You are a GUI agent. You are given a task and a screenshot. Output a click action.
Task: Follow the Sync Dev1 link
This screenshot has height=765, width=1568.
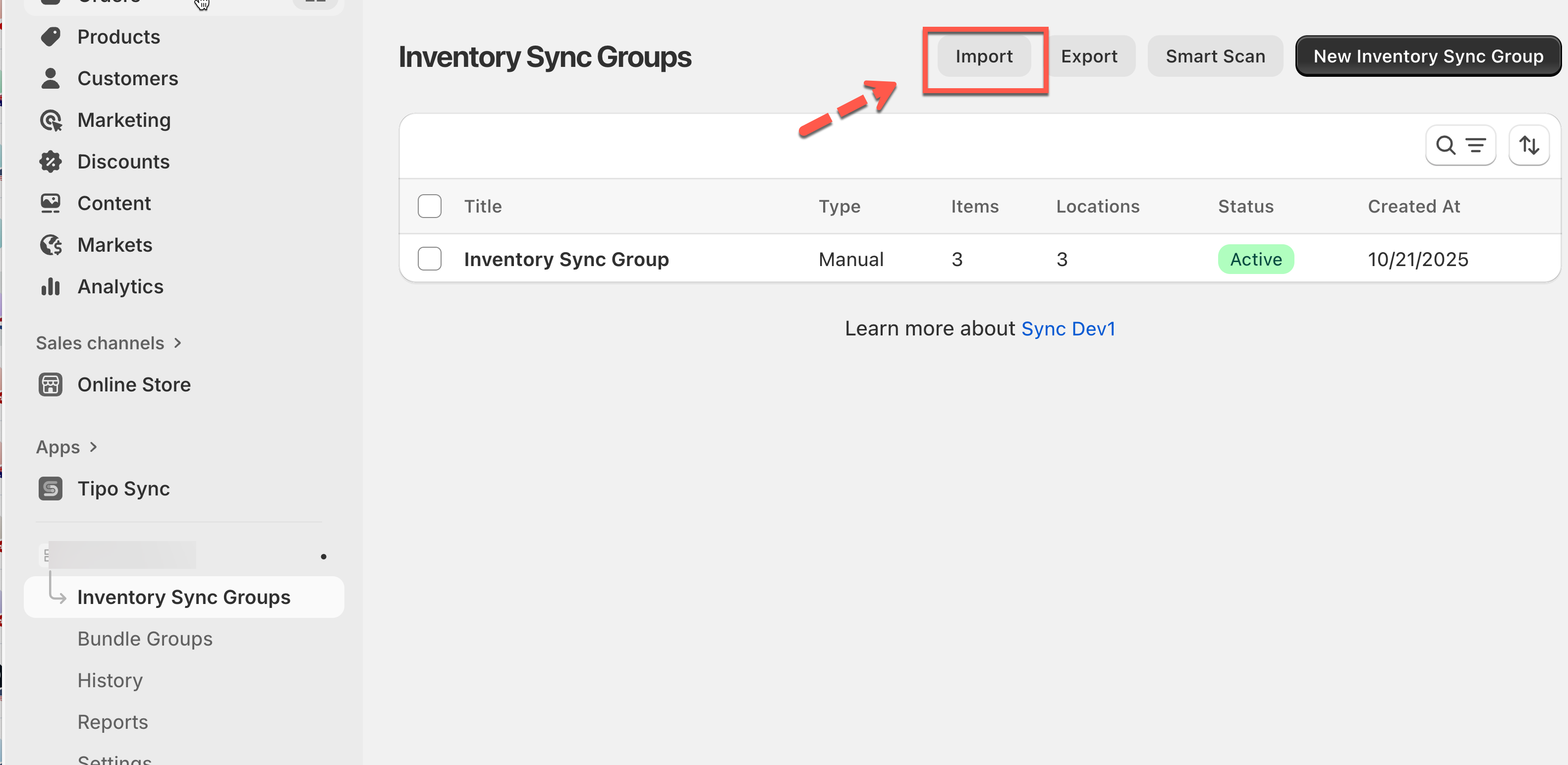click(1068, 328)
